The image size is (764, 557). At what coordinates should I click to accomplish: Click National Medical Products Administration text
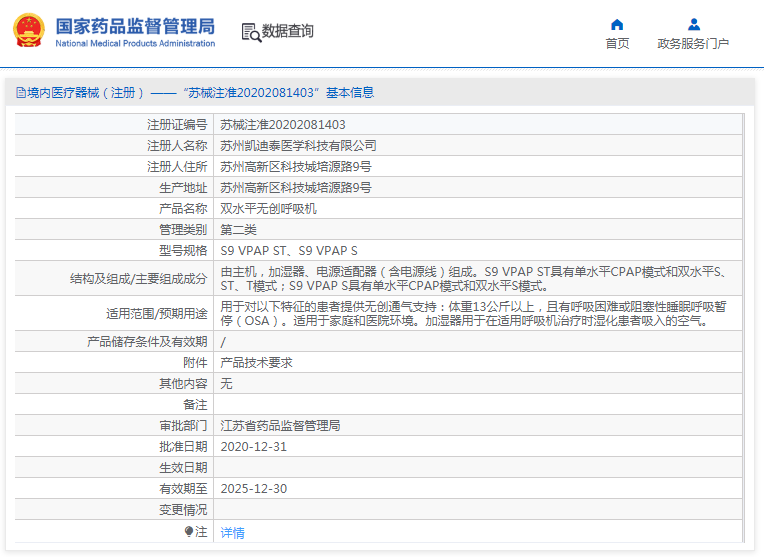tap(135, 43)
